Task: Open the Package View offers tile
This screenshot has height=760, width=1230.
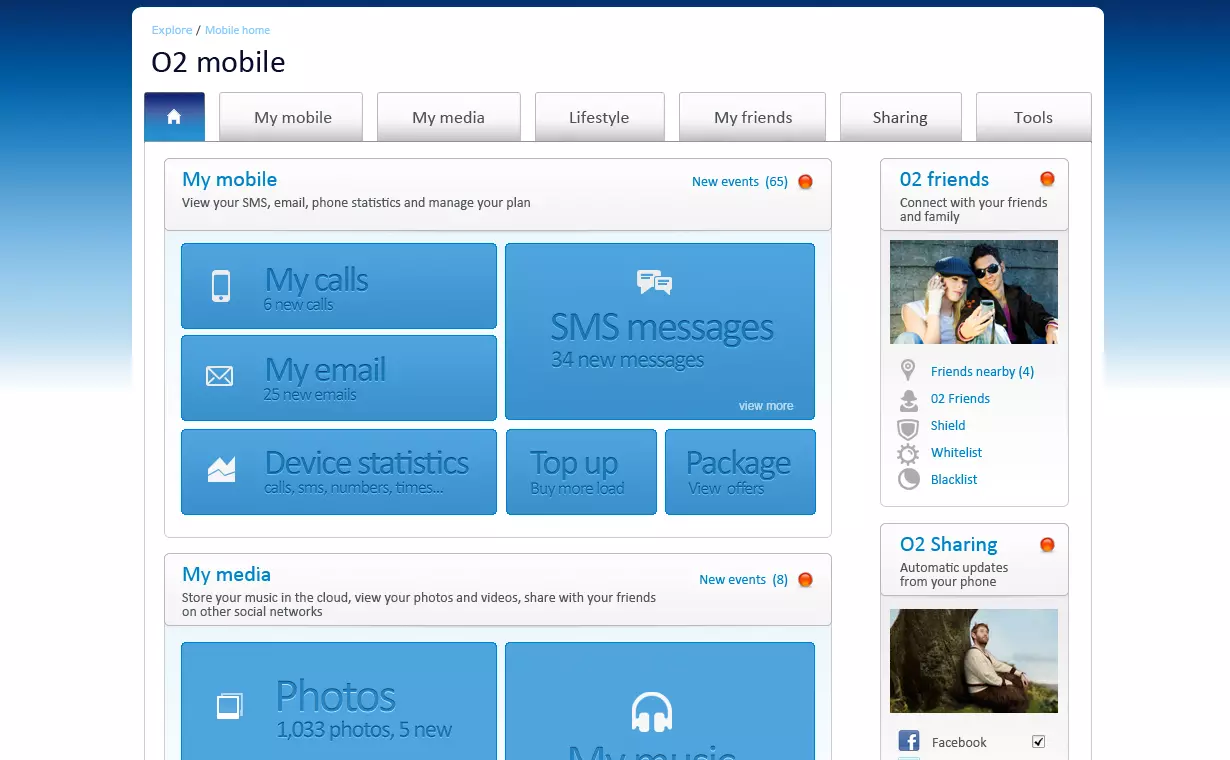Action: pyautogui.click(x=740, y=472)
